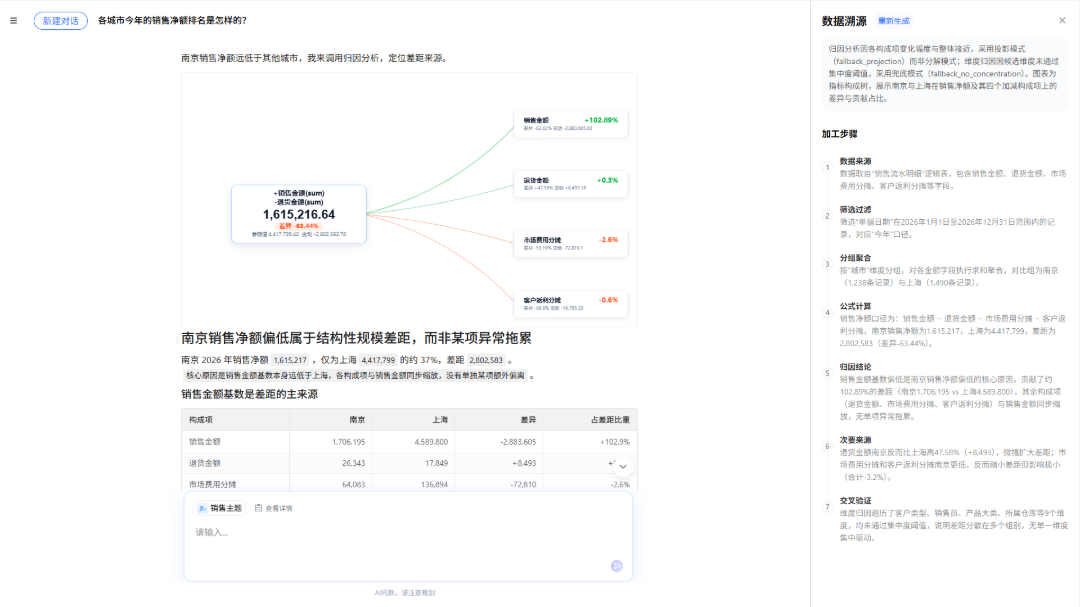This screenshot has height=607, width=1080.
Task: Click the 重新生成 link
Action: (893, 21)
